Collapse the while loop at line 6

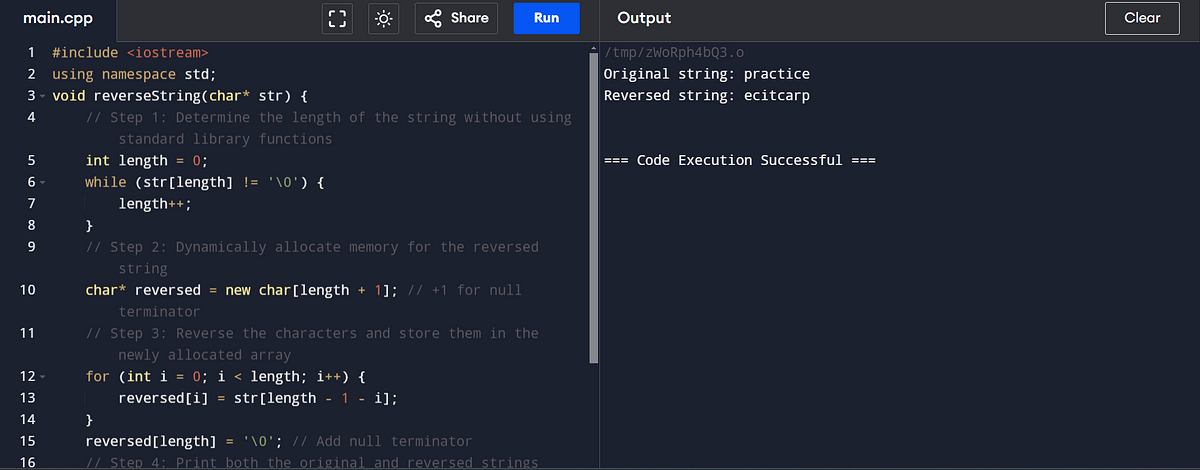(x=43, y=183)
